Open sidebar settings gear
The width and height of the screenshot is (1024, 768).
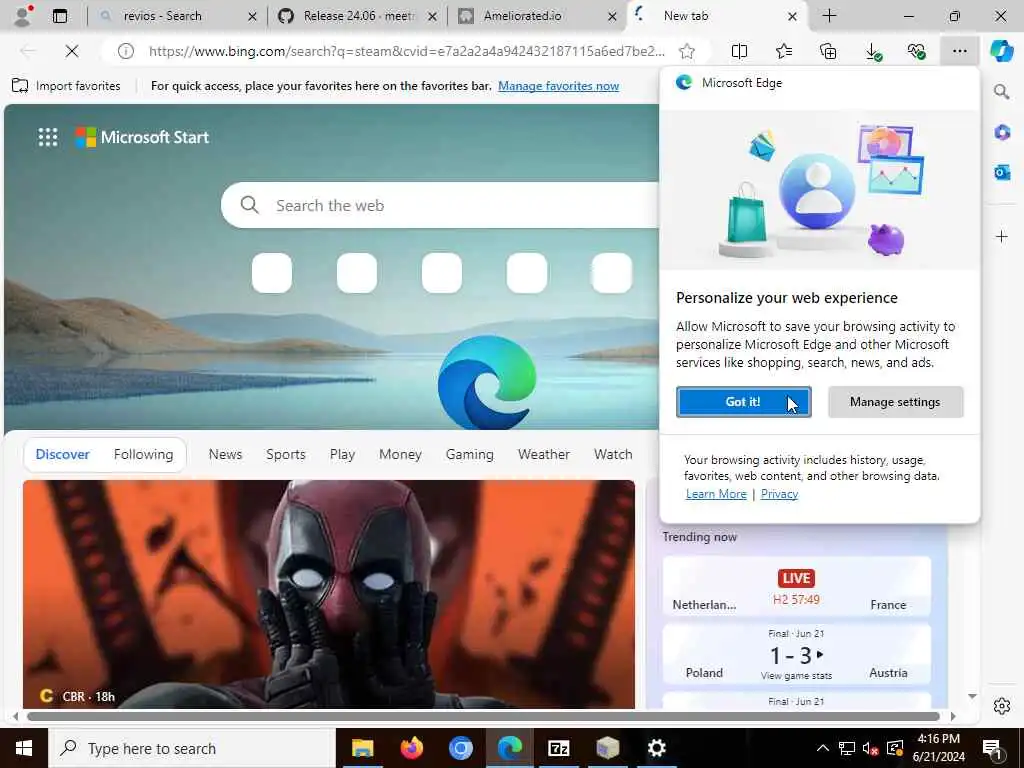tap(1002, 706)
